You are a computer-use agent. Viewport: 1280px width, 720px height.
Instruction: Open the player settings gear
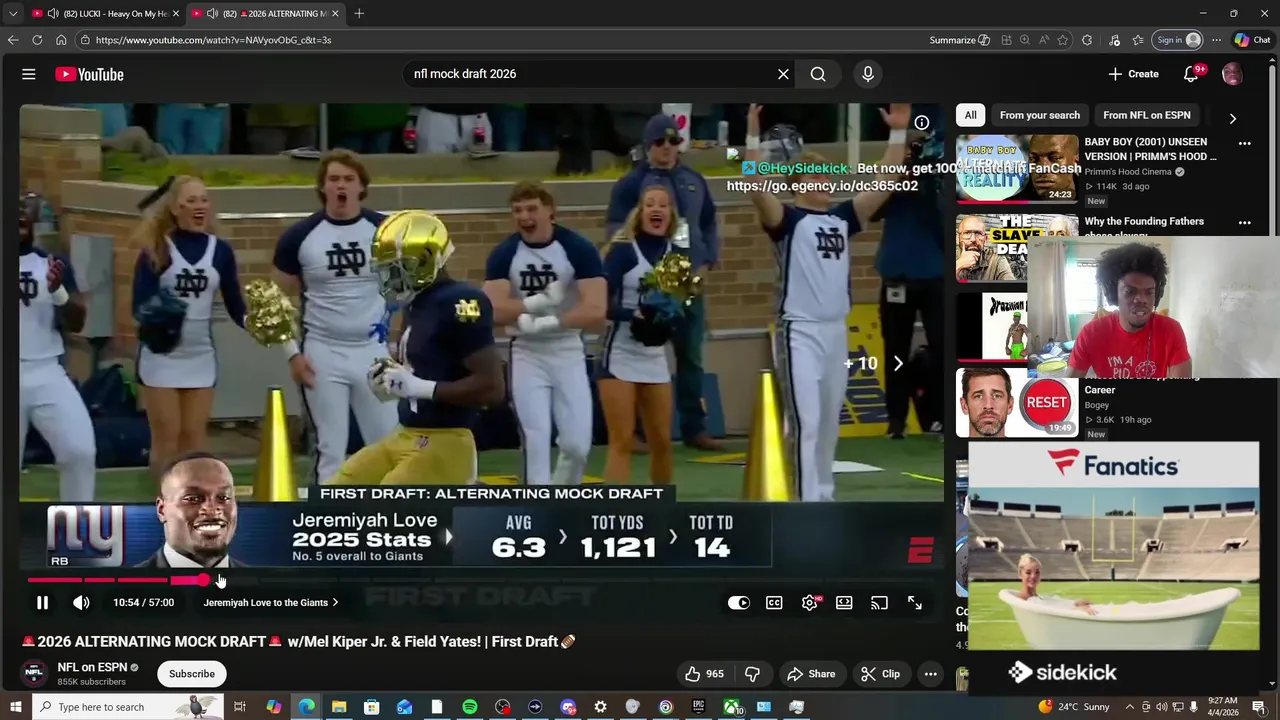[x=810, y=603]
